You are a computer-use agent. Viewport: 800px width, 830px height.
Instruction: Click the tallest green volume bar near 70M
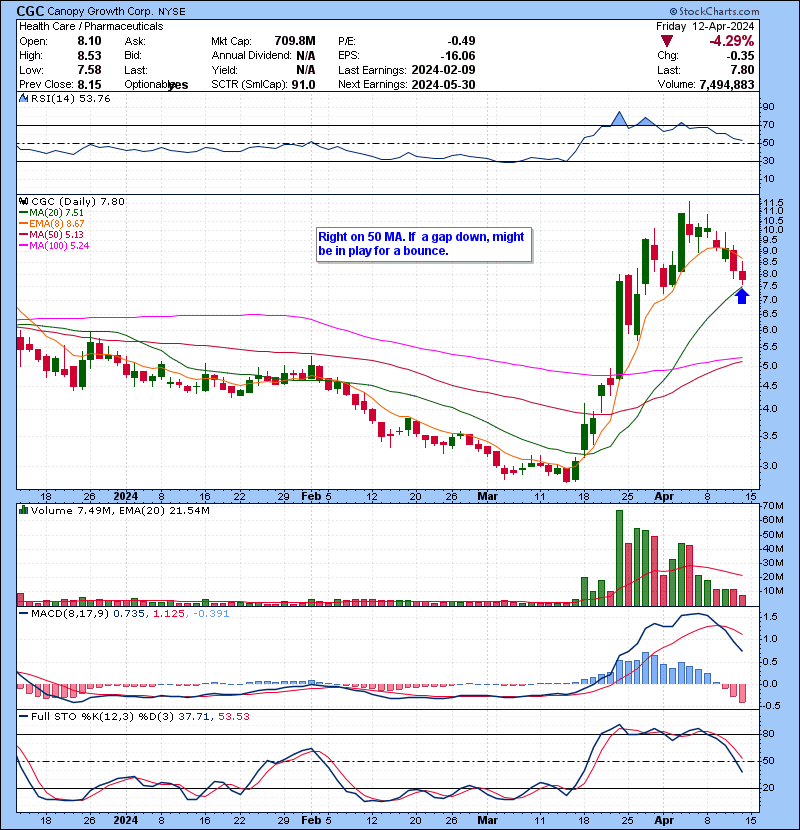click(x=619, y=558)
